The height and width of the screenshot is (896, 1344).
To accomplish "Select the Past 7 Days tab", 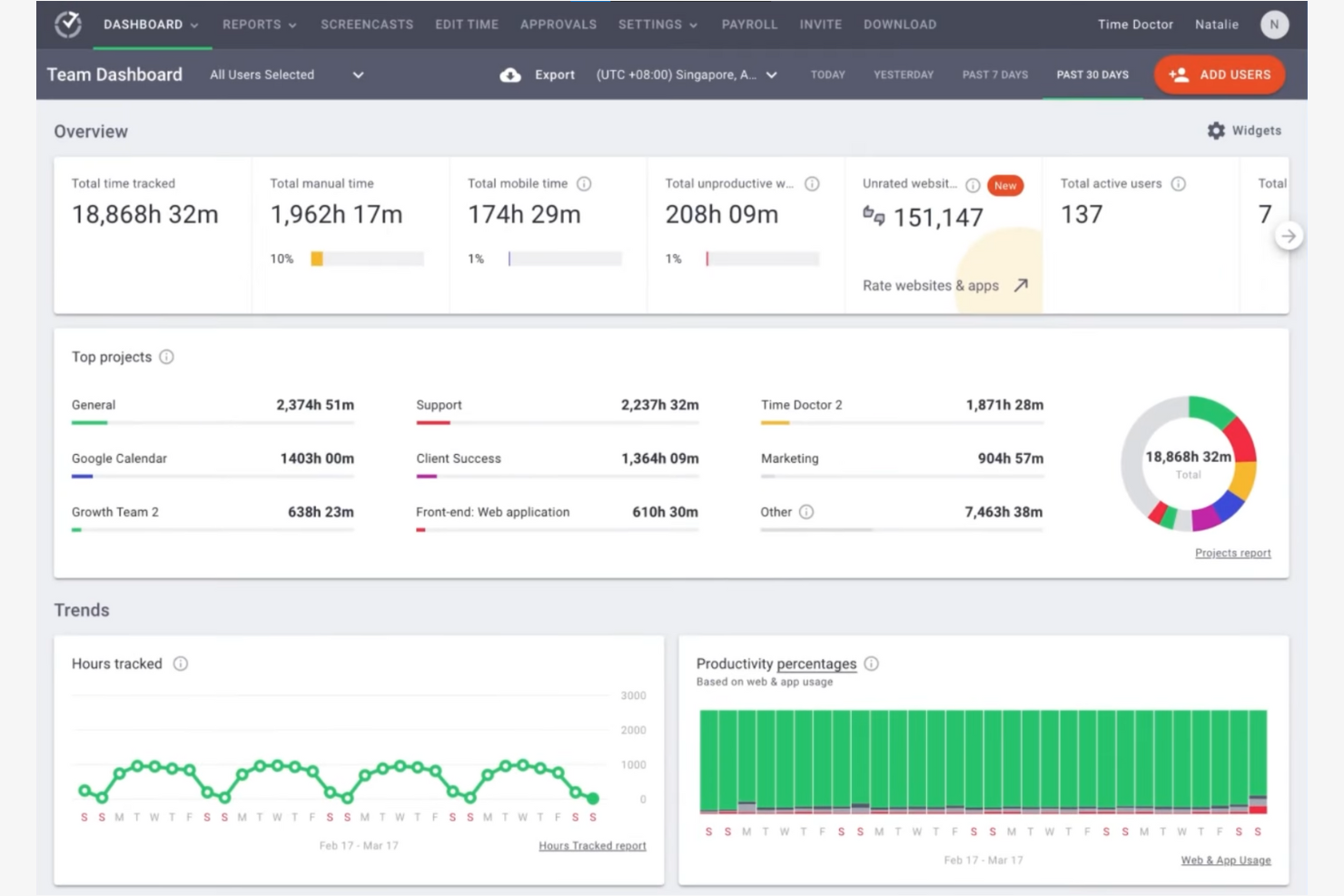I will click(994, 75).
